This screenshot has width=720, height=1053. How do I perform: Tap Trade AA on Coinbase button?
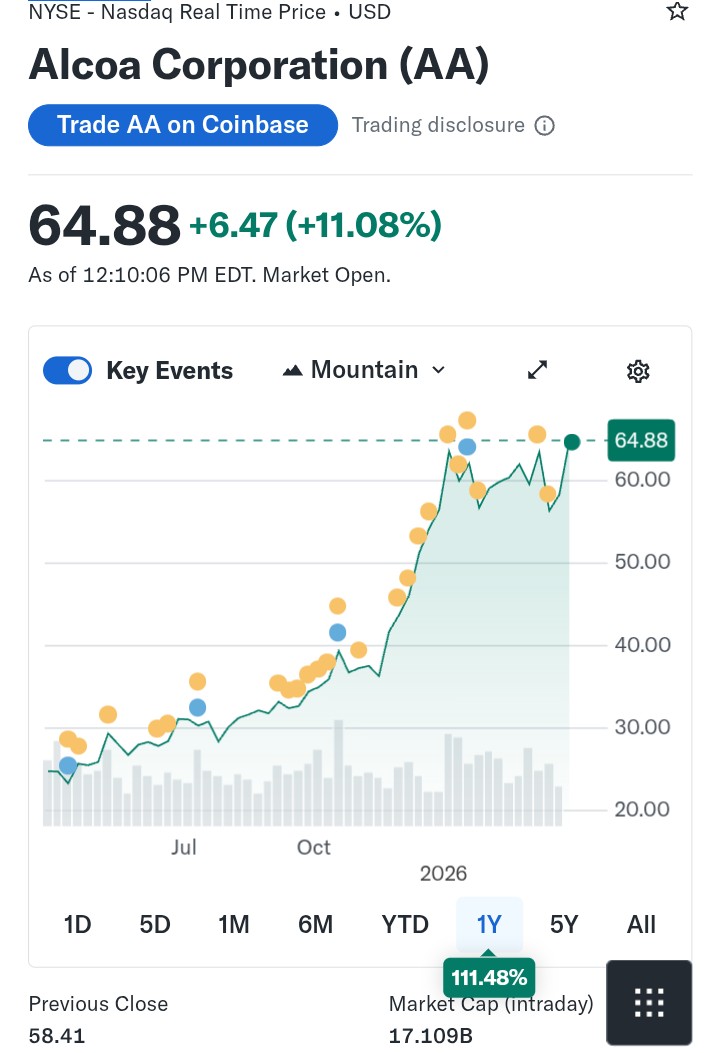tap(183, 125)
